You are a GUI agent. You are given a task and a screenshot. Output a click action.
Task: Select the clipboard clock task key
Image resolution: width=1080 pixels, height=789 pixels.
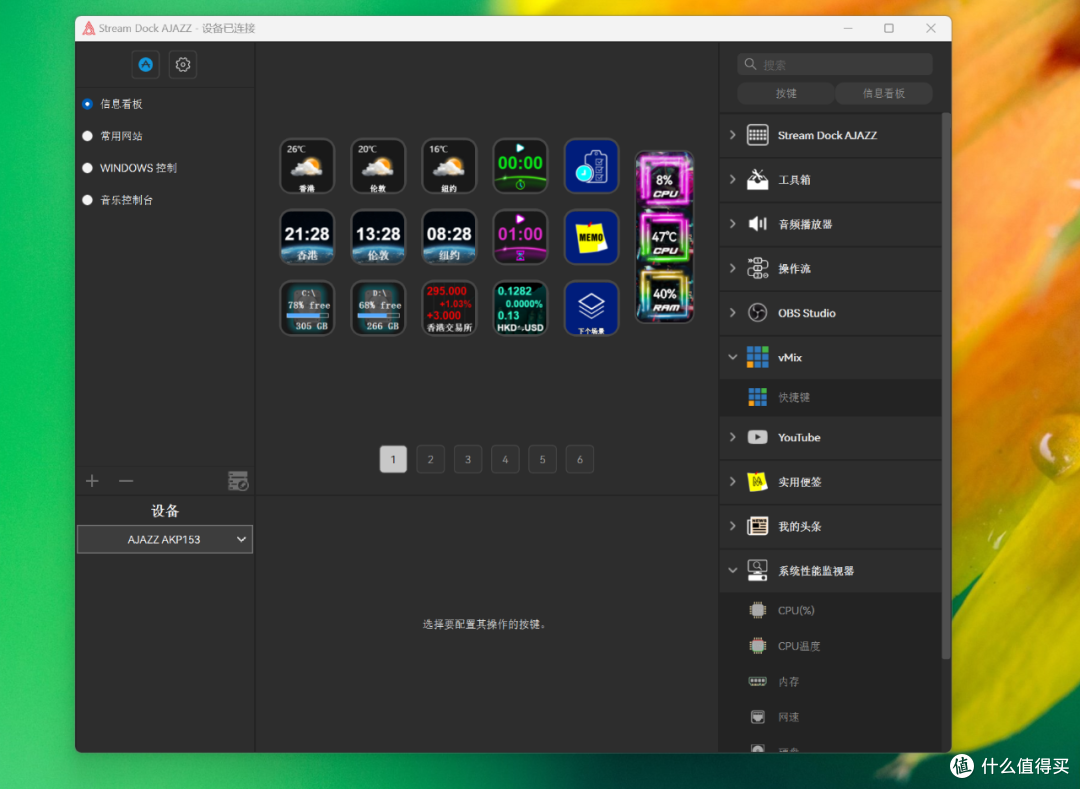pos(591,166)
